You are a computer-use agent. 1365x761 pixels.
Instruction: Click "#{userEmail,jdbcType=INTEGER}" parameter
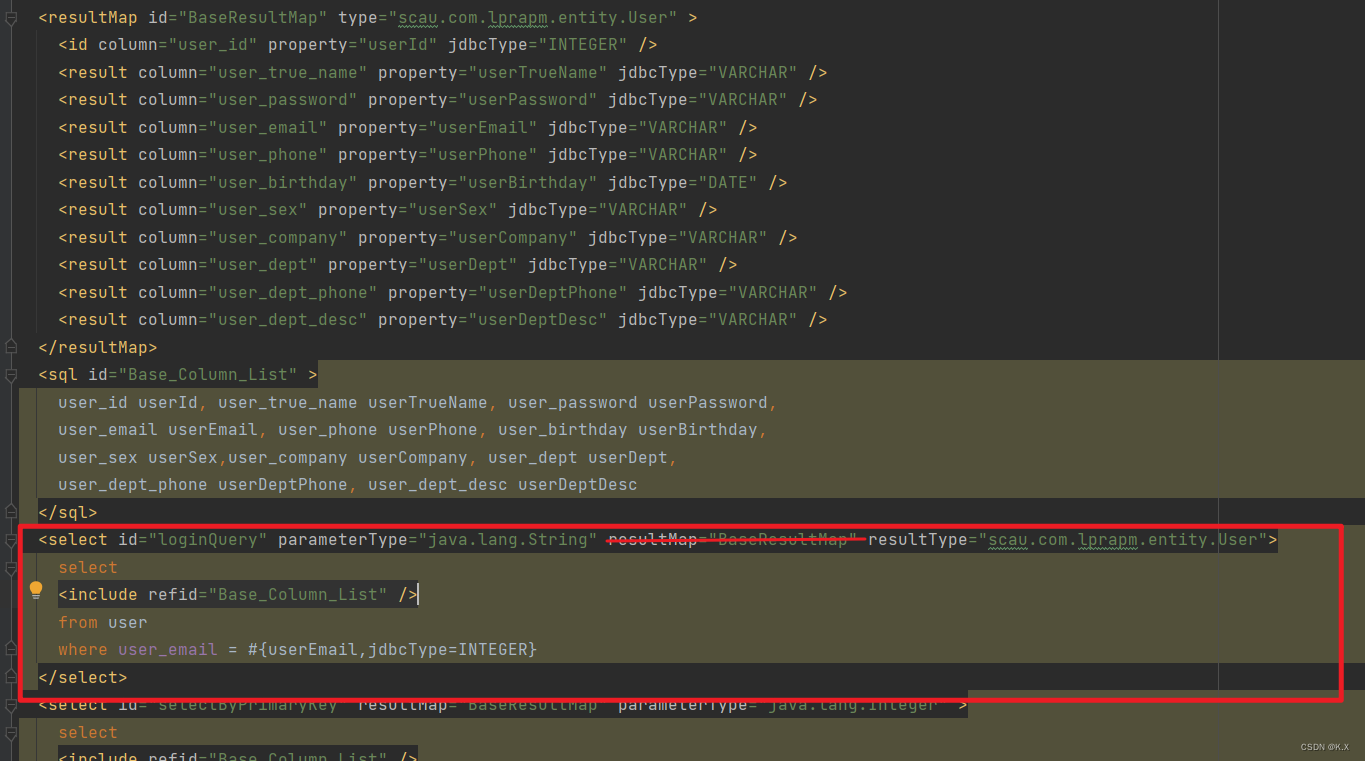click(x=393, y=650)
